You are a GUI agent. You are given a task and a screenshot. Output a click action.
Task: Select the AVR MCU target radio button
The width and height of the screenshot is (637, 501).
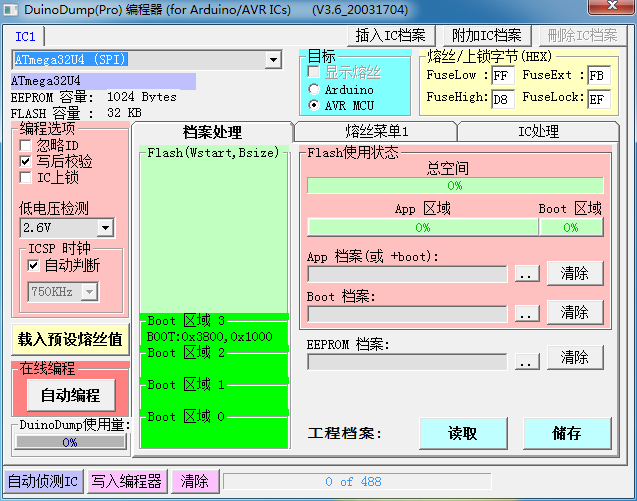pos(314,105)
